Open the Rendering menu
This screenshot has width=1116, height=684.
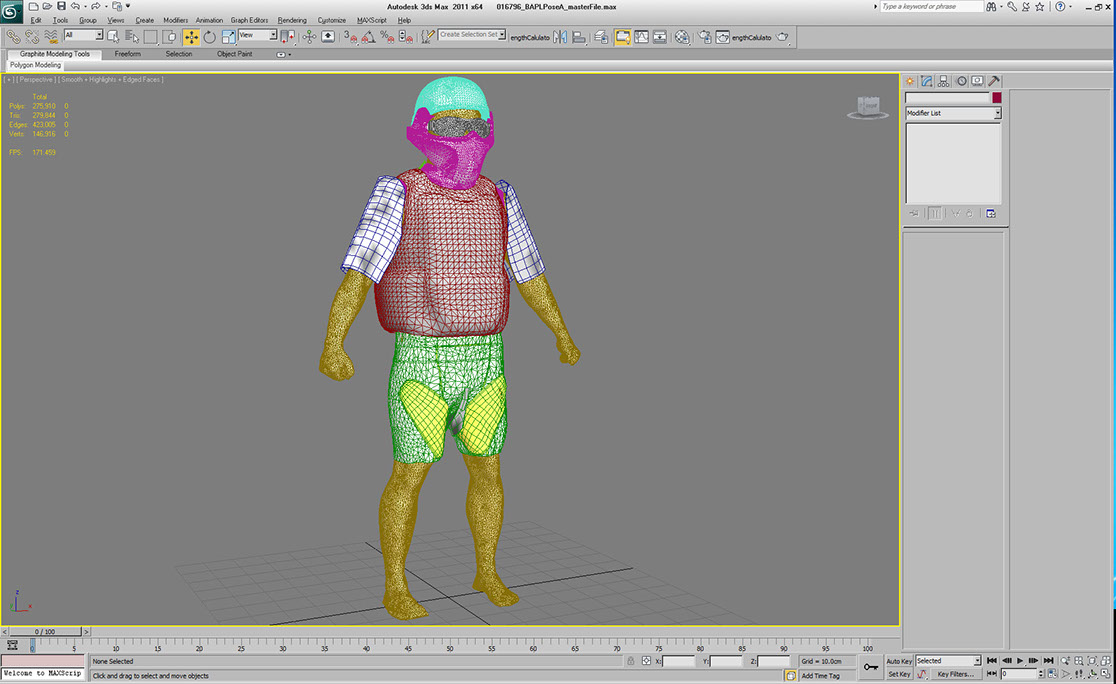tap(292, 20)
